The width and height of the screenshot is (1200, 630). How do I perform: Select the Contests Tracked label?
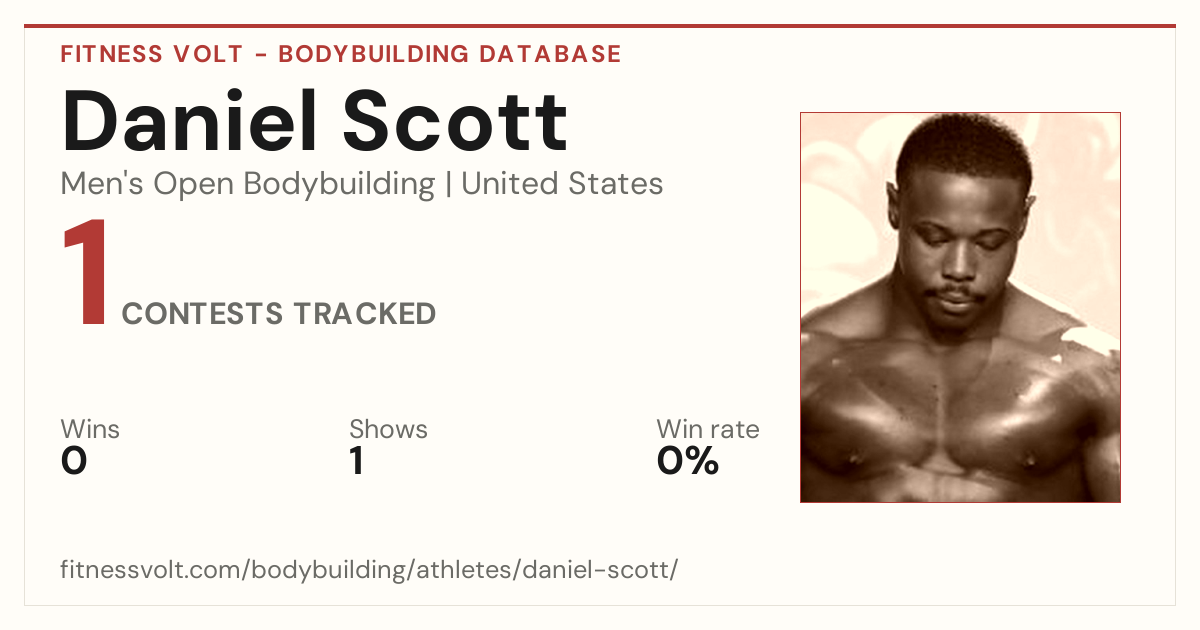point(279,314)
